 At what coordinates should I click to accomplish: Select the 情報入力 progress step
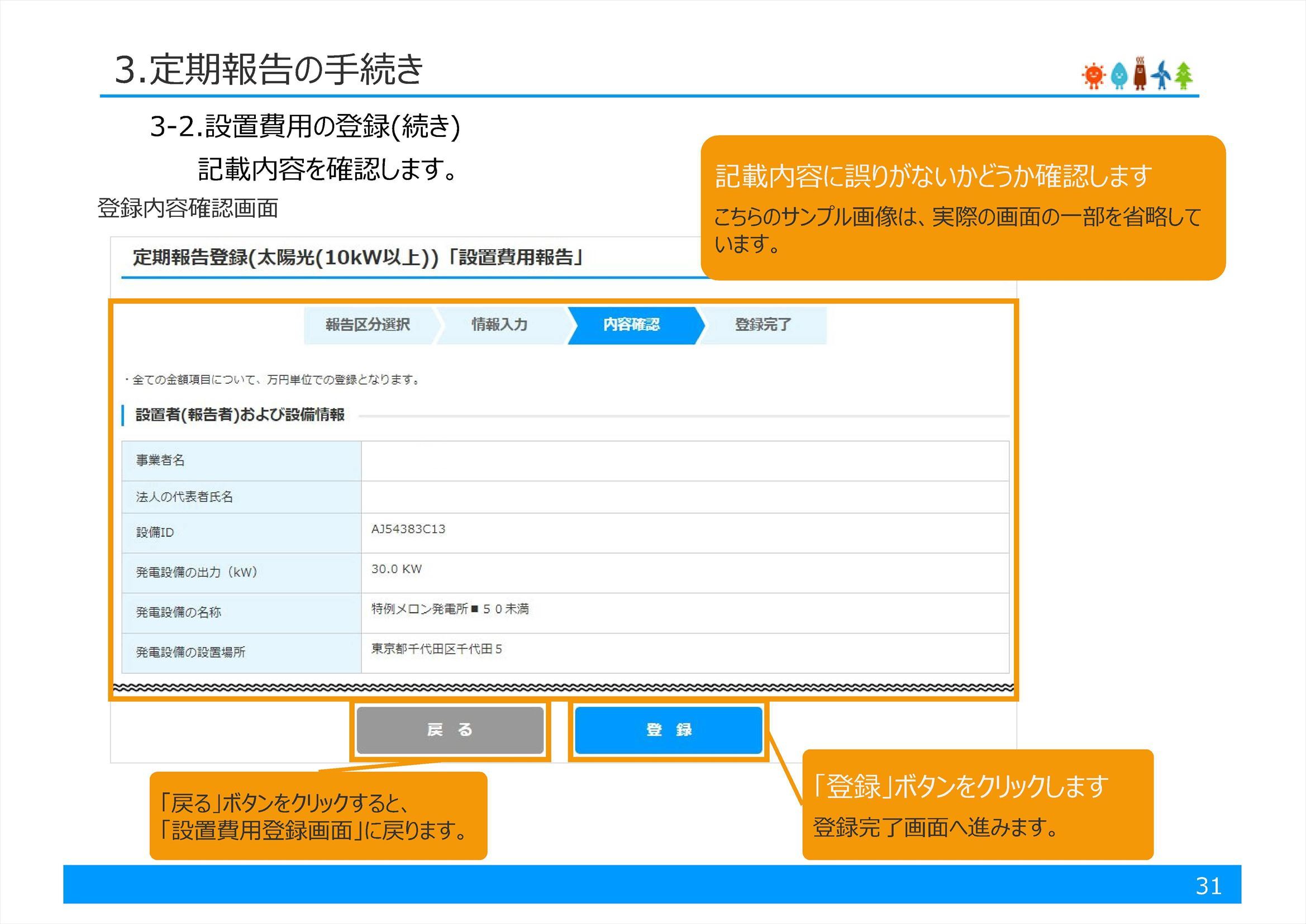499,325
